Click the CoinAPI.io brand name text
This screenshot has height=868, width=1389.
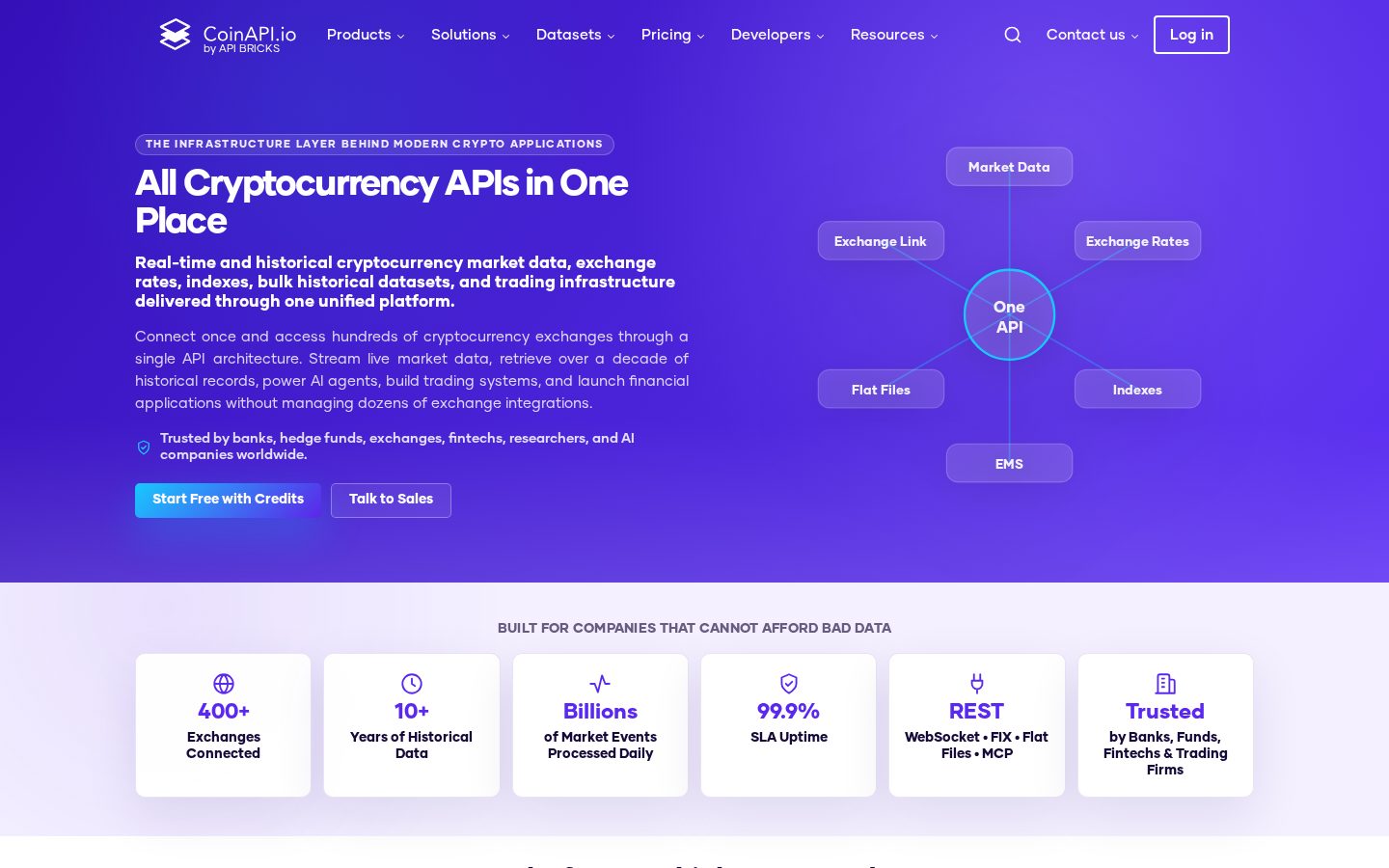(250, 34)
